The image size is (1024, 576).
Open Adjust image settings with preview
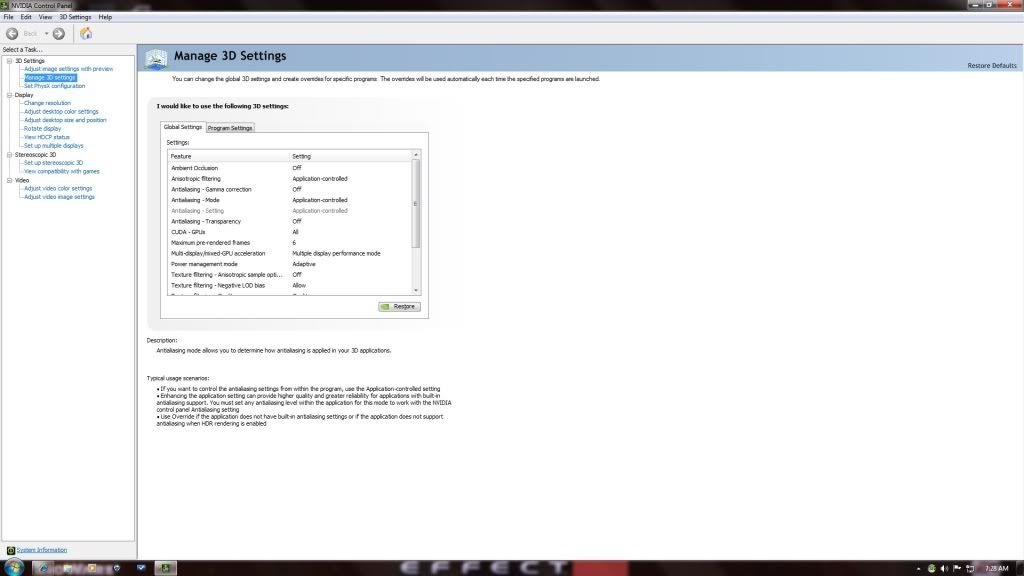[69, 69]
